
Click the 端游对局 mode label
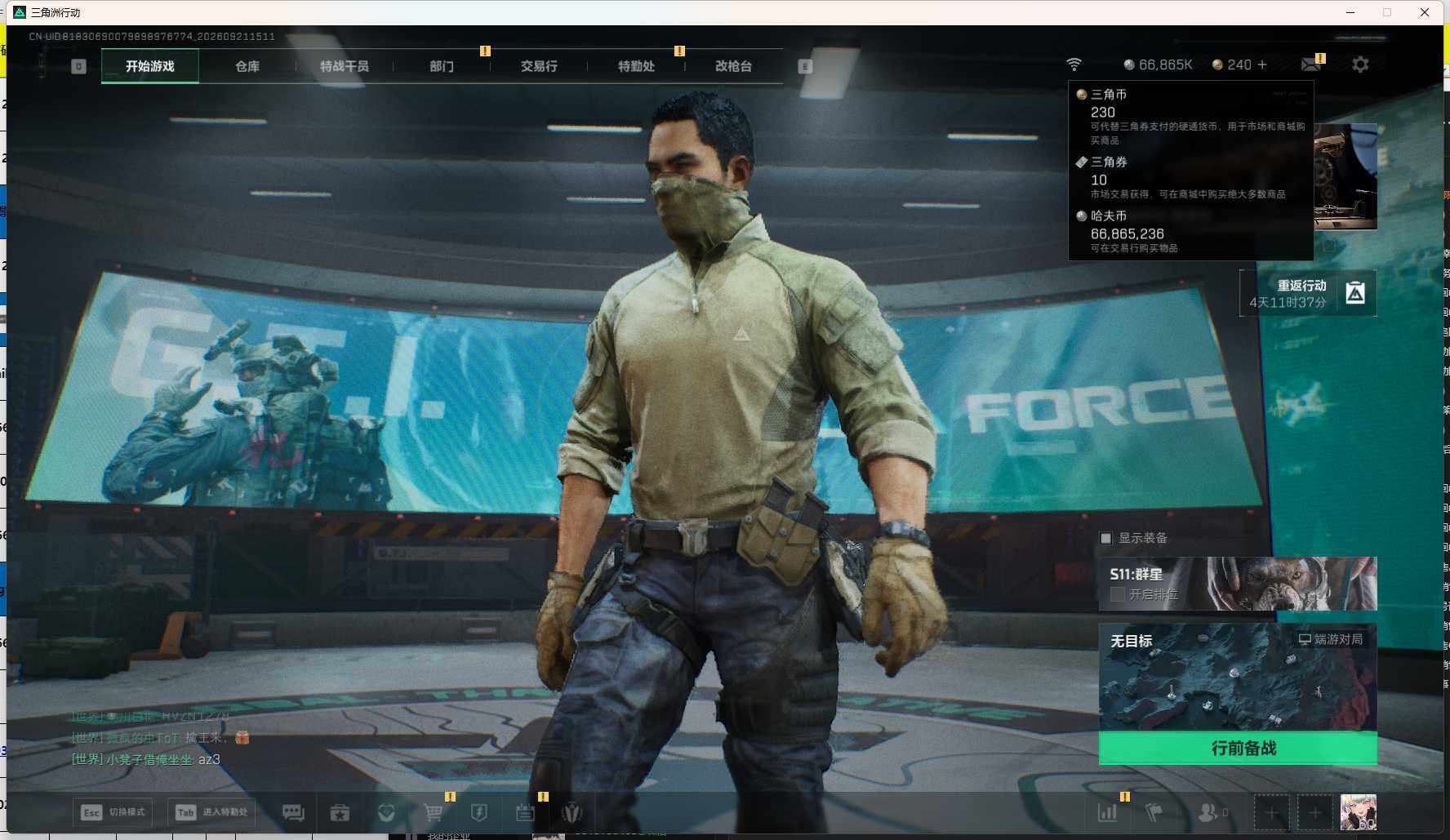tap(1331, 639)
